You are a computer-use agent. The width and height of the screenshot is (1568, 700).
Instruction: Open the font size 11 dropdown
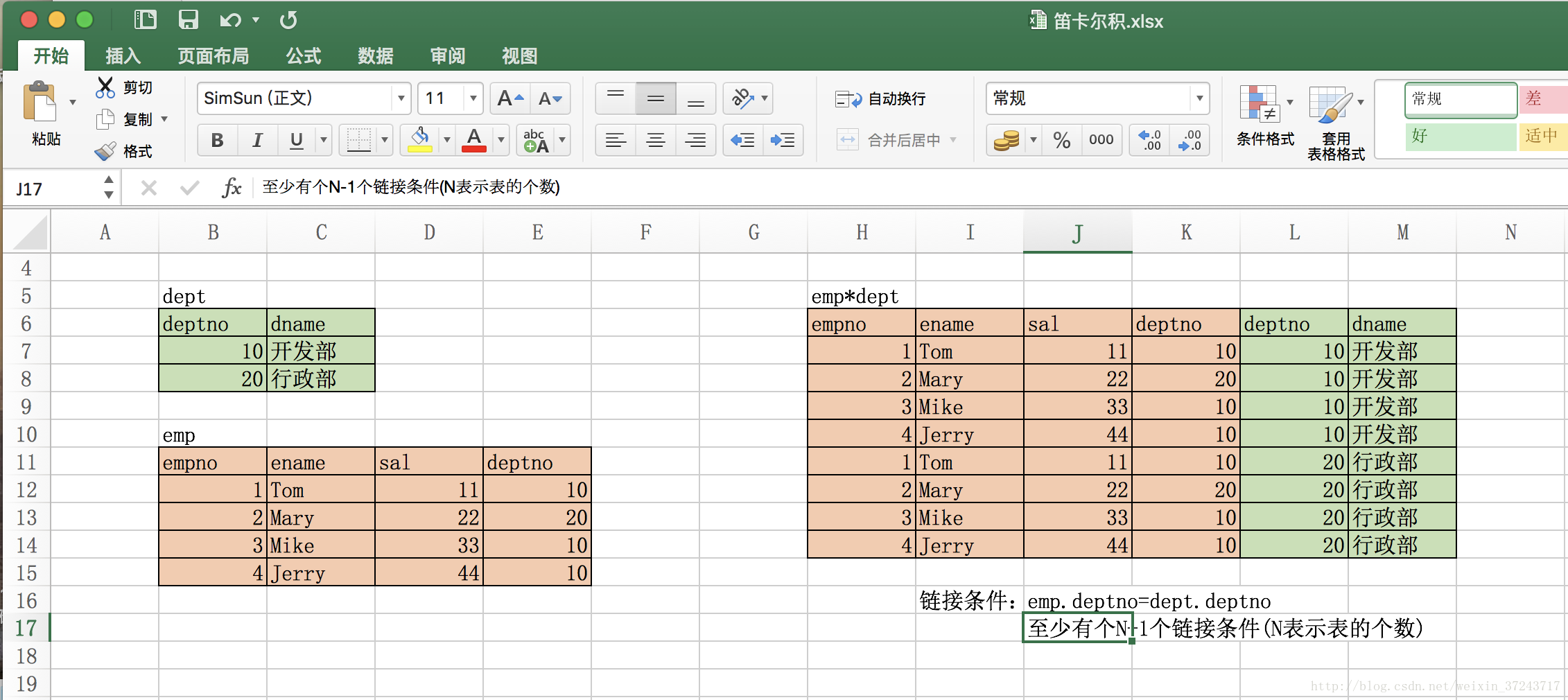473,98
